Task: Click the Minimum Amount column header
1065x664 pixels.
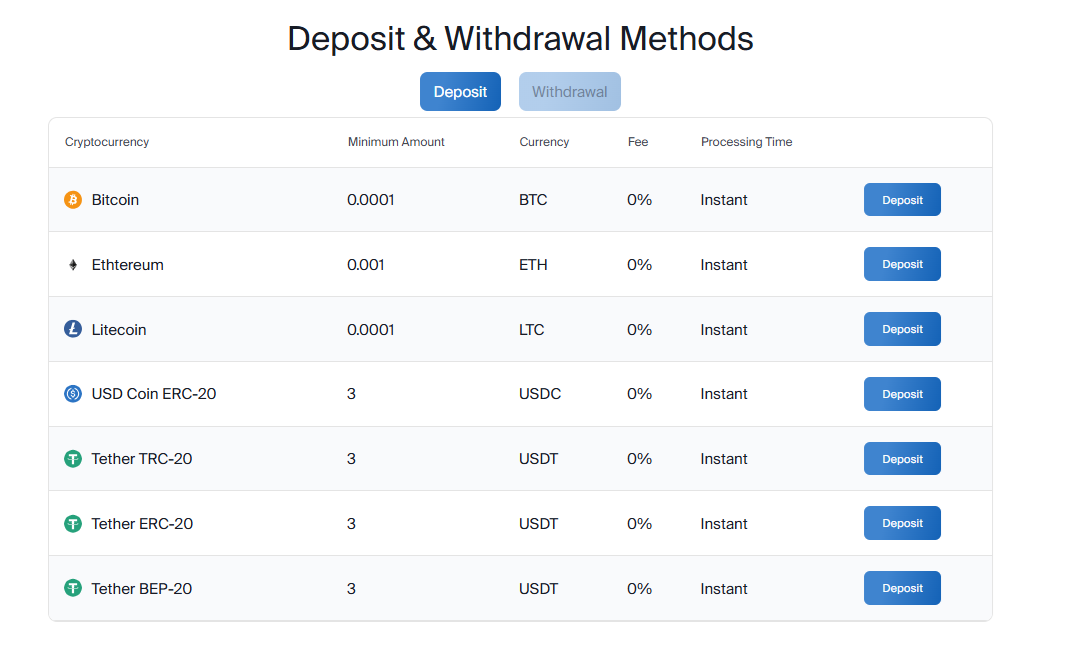Action: point(396,142)
